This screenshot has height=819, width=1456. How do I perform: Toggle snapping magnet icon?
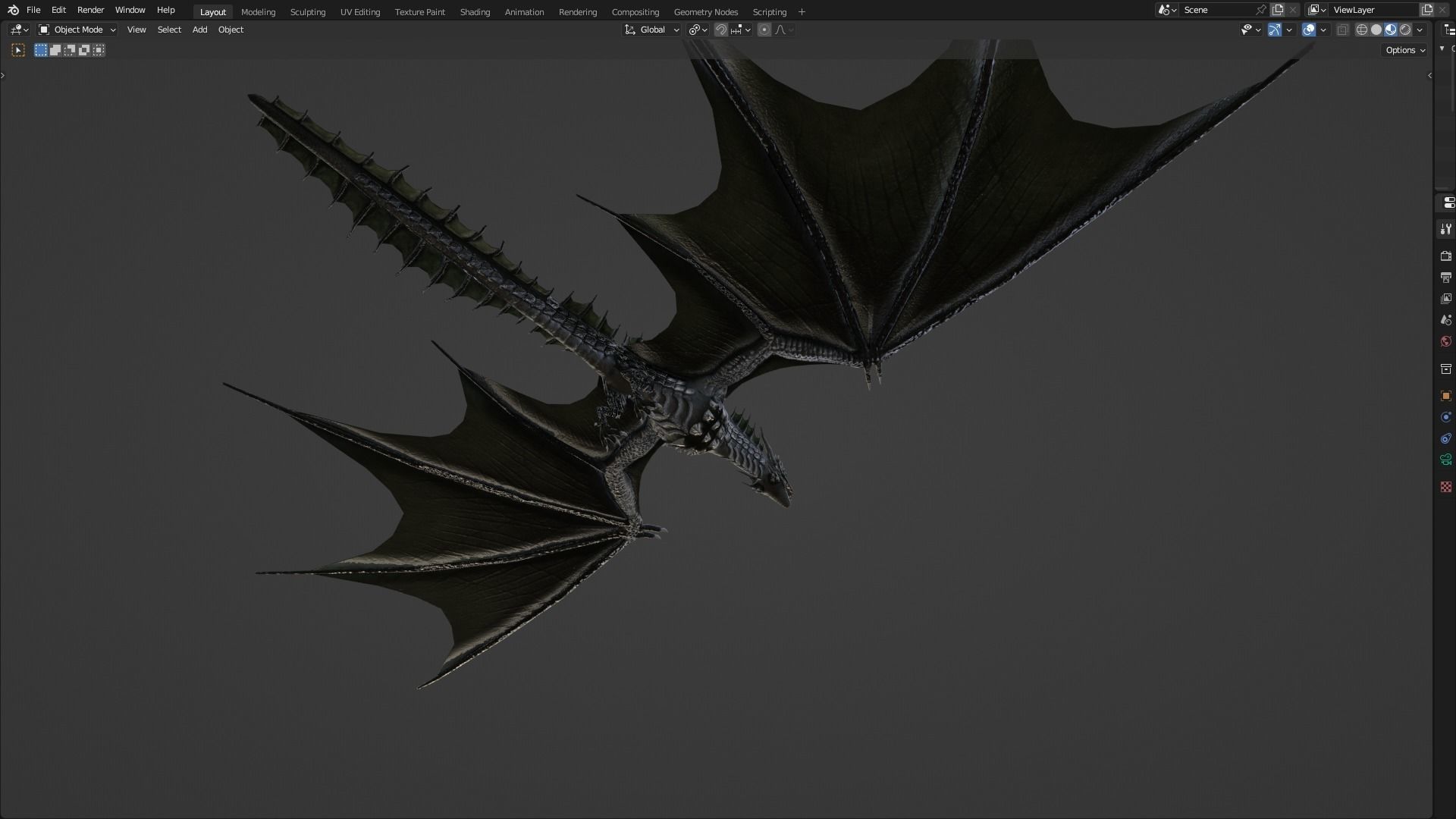click(721, 30)
